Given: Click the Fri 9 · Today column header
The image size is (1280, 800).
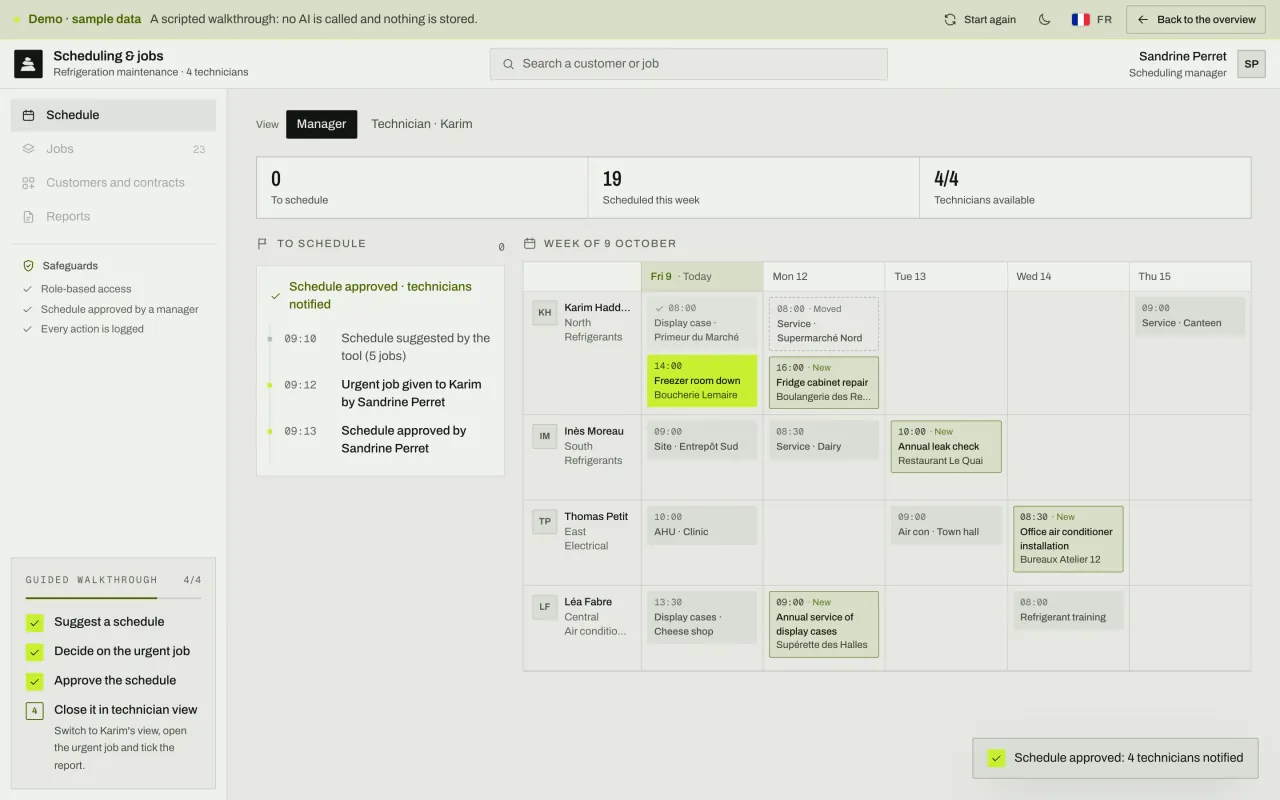Looking at the screenshot, I should (x=702, y=277).
